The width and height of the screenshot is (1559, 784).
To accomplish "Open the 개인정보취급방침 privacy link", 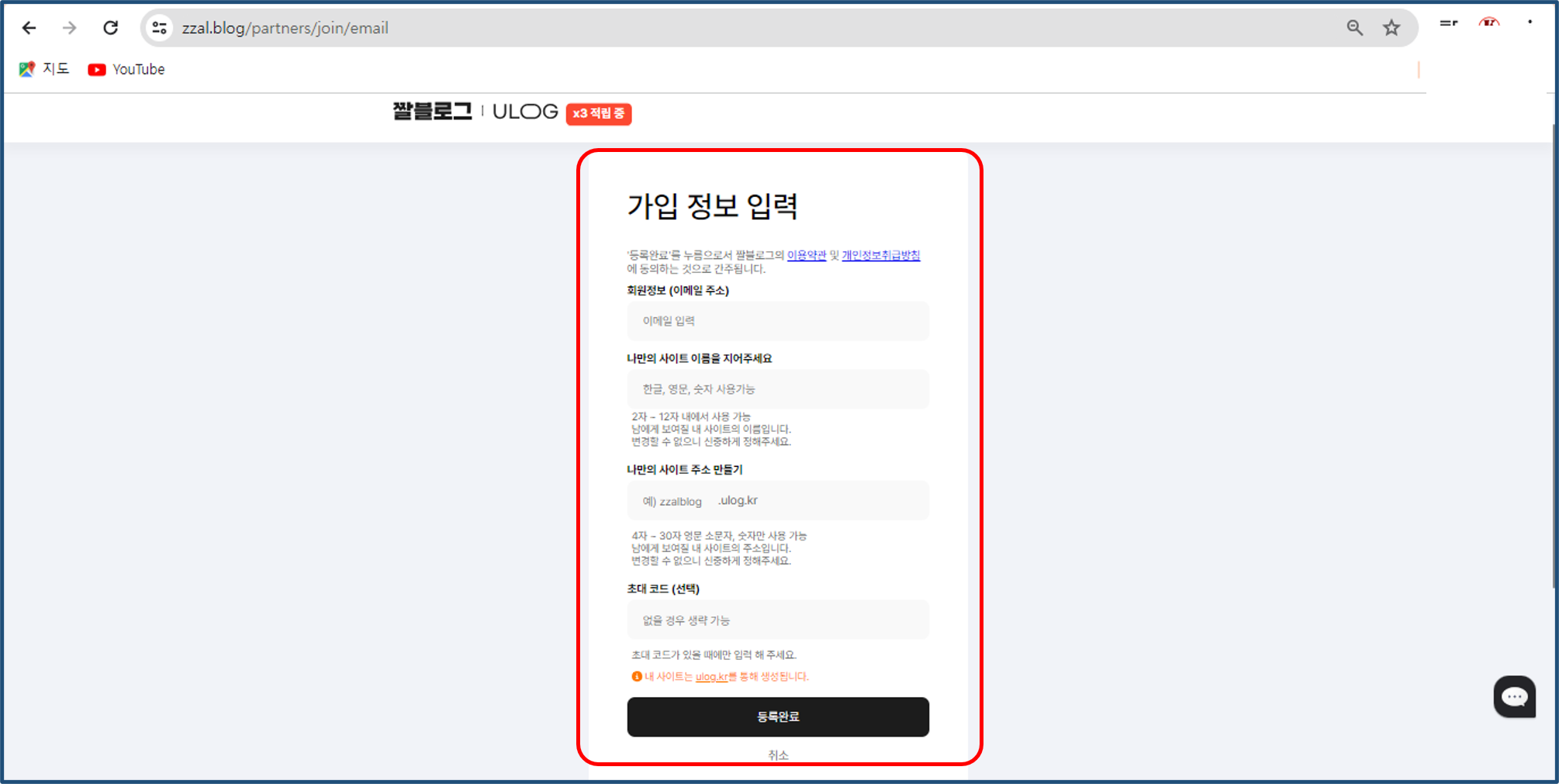I will 880,254.
